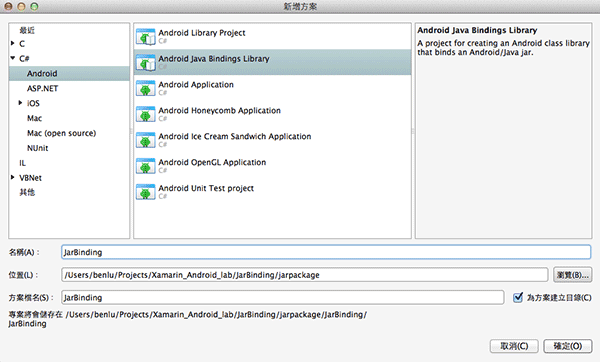Image resolution: width=600 pixels, height=362 pixels.
Task: Select the Android OpenGL Application text
Action: tap(212, 162)
